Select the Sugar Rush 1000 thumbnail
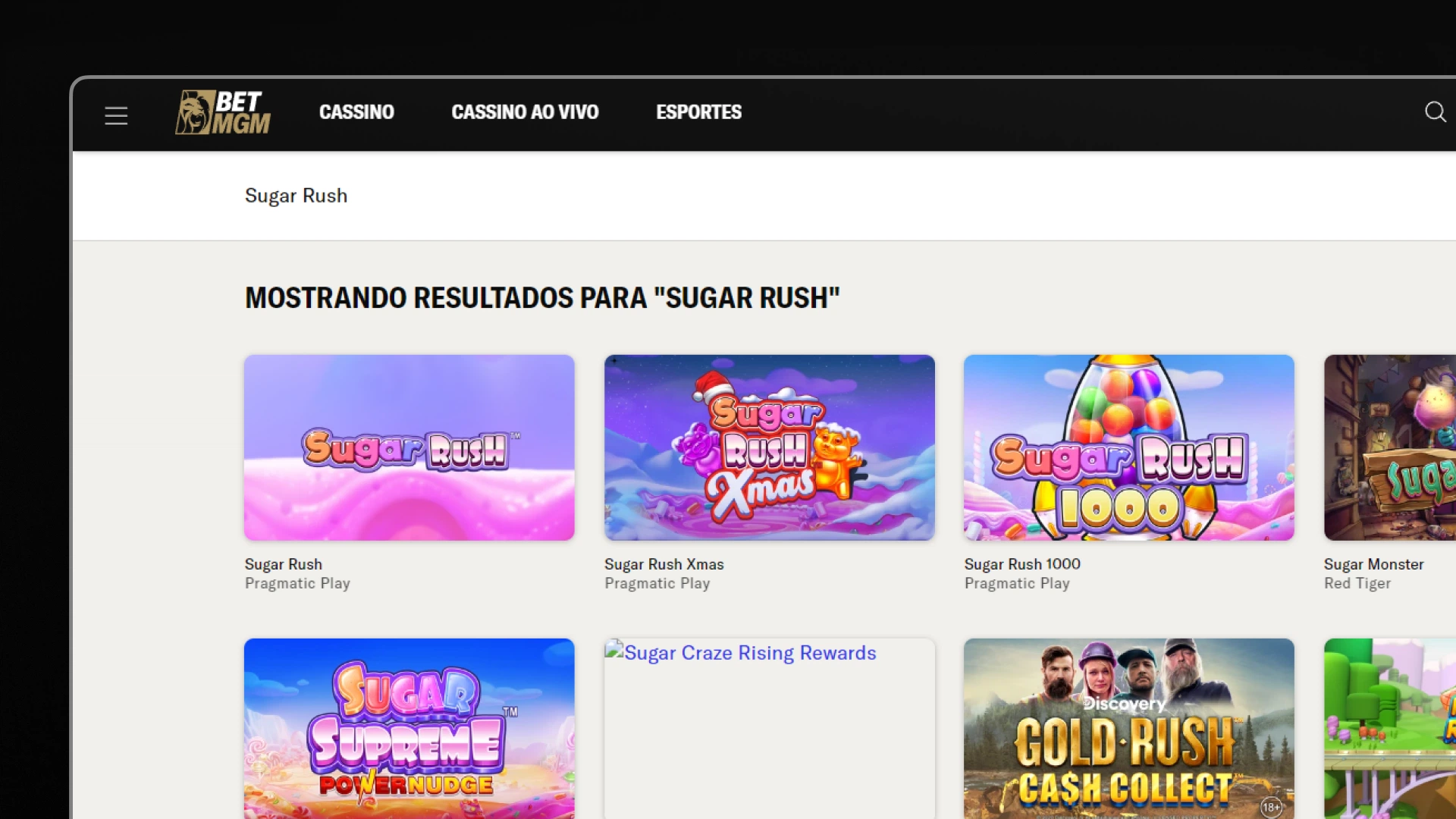Viewport: 1456px width, 819px height. tap(1128, 447)
